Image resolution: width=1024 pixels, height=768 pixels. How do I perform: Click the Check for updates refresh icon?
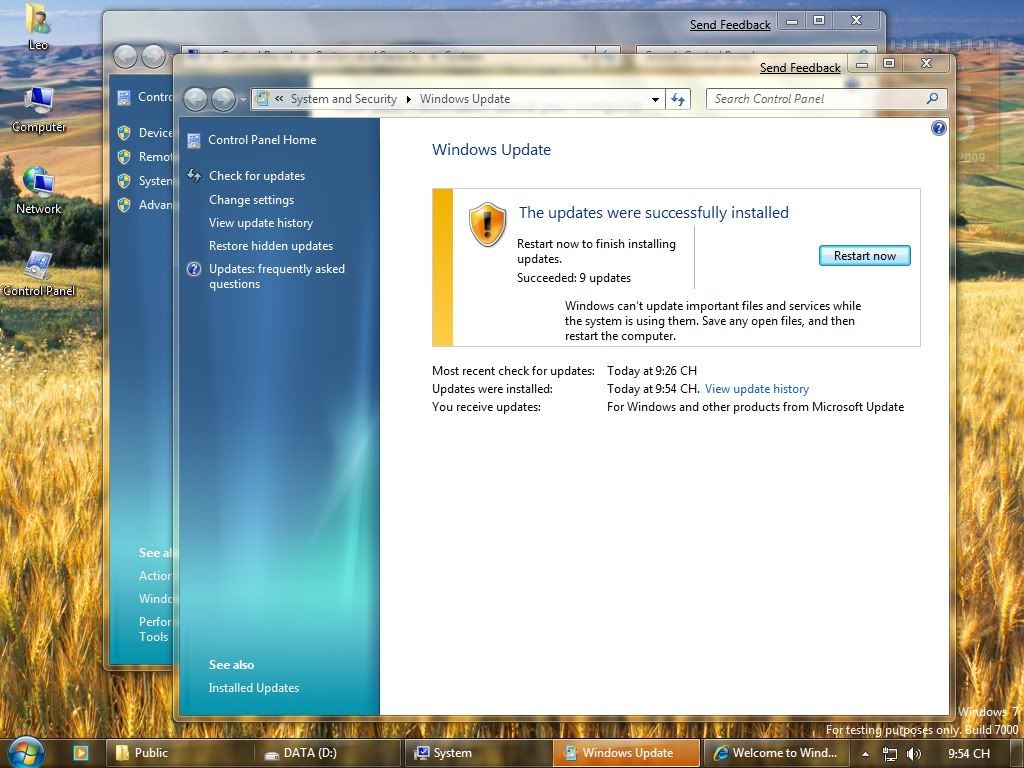coord(194,175)
